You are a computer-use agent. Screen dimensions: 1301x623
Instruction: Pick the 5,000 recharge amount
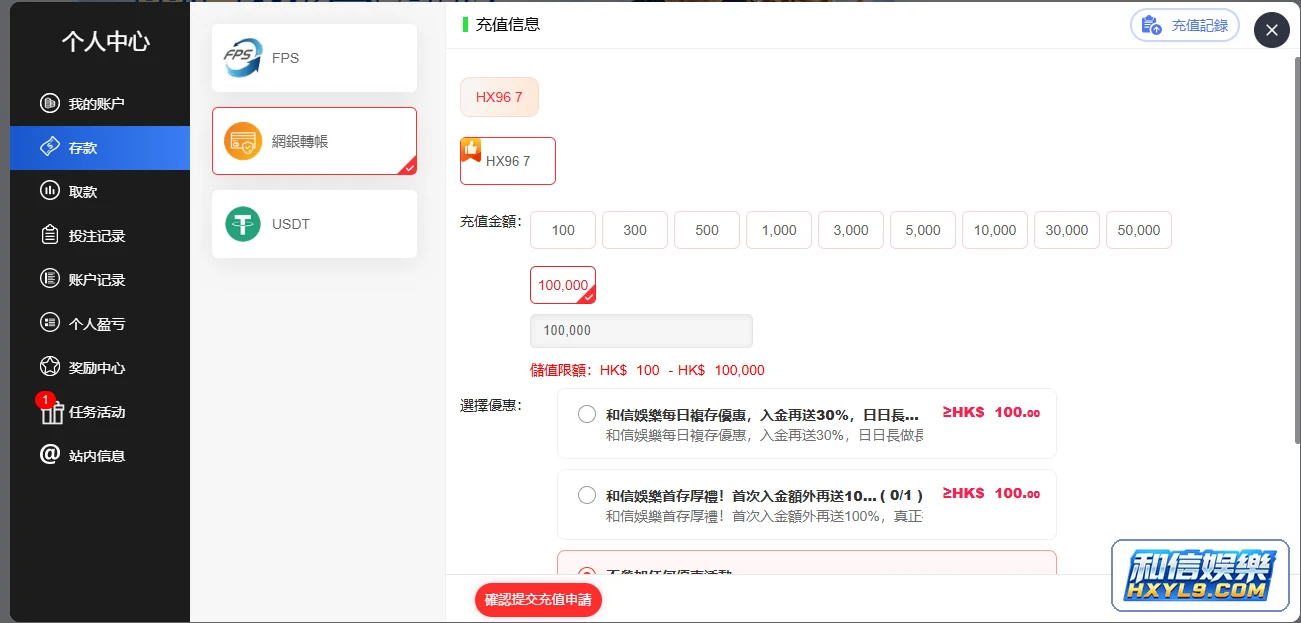923,230
